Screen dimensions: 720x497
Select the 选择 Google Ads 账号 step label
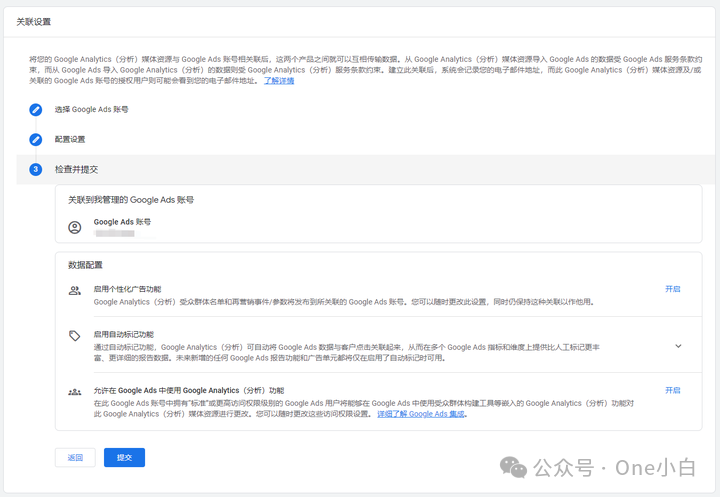91,110
